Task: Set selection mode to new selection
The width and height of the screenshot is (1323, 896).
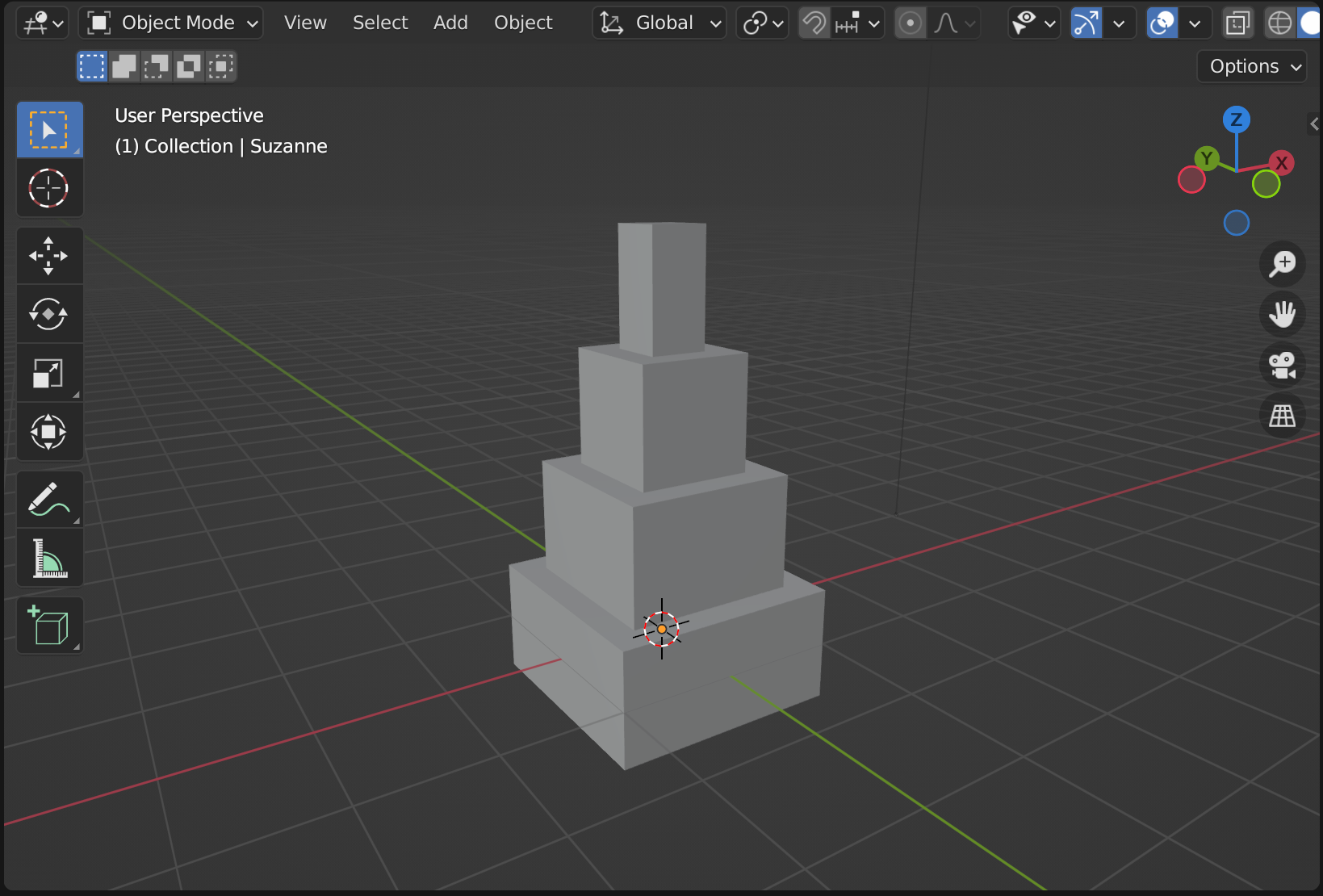Action: click(92, 66)
